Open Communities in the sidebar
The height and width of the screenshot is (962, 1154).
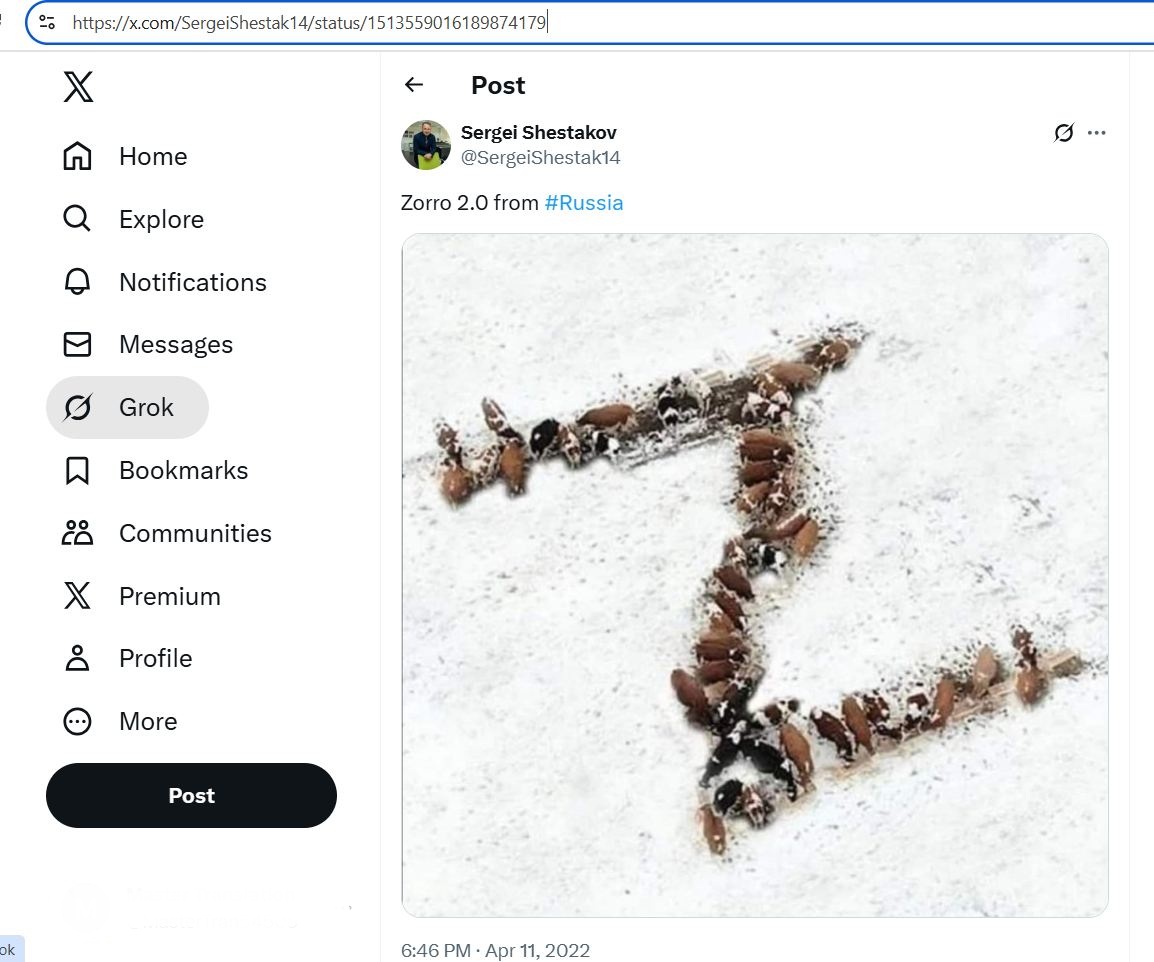click(166, 534)
